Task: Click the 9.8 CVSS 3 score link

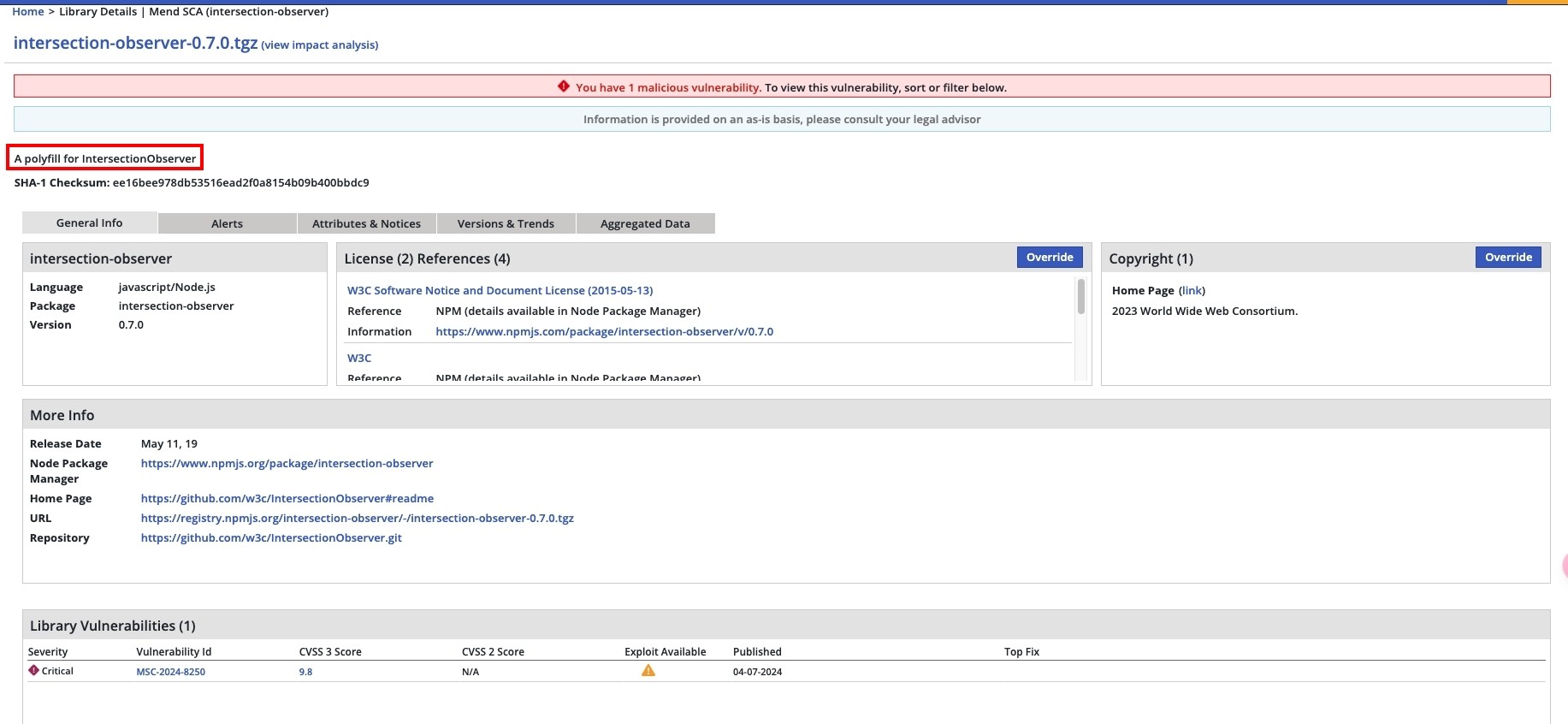Action: 305,672
